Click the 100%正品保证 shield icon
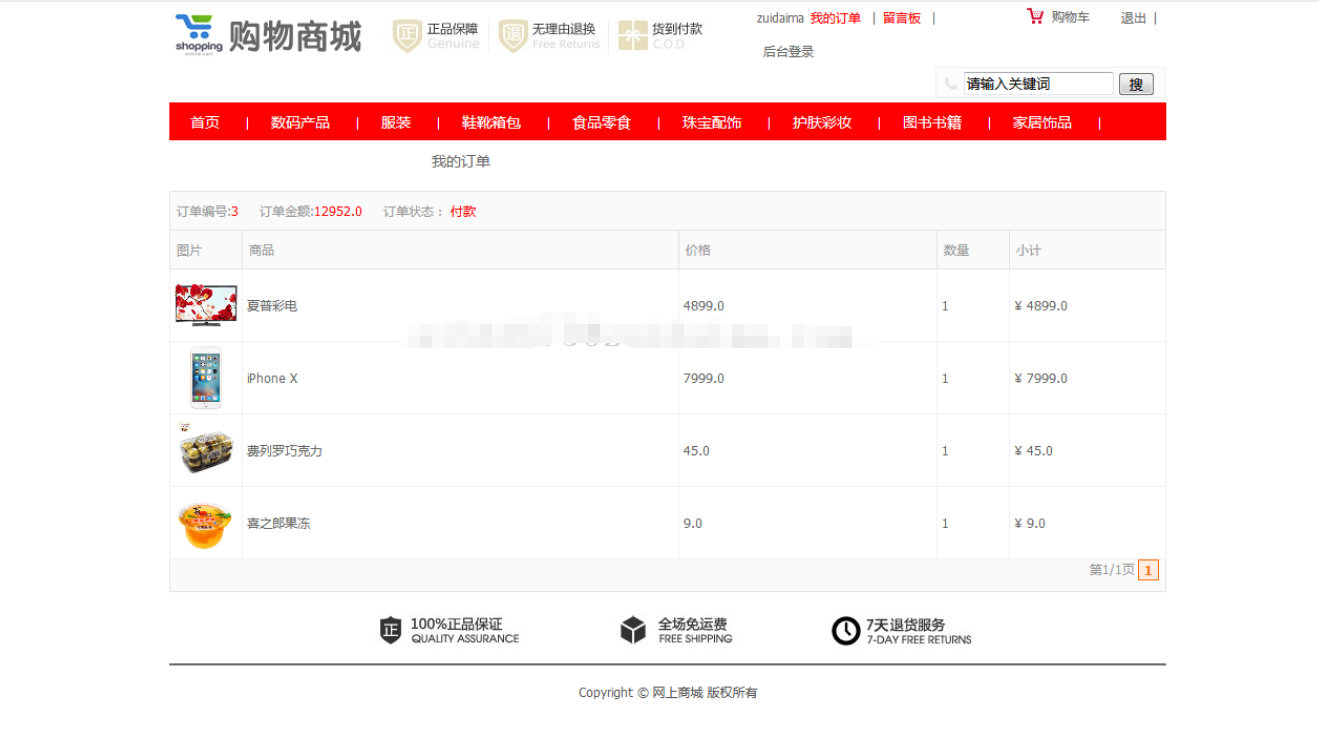Screen dimensions: 1319x729 390,630
